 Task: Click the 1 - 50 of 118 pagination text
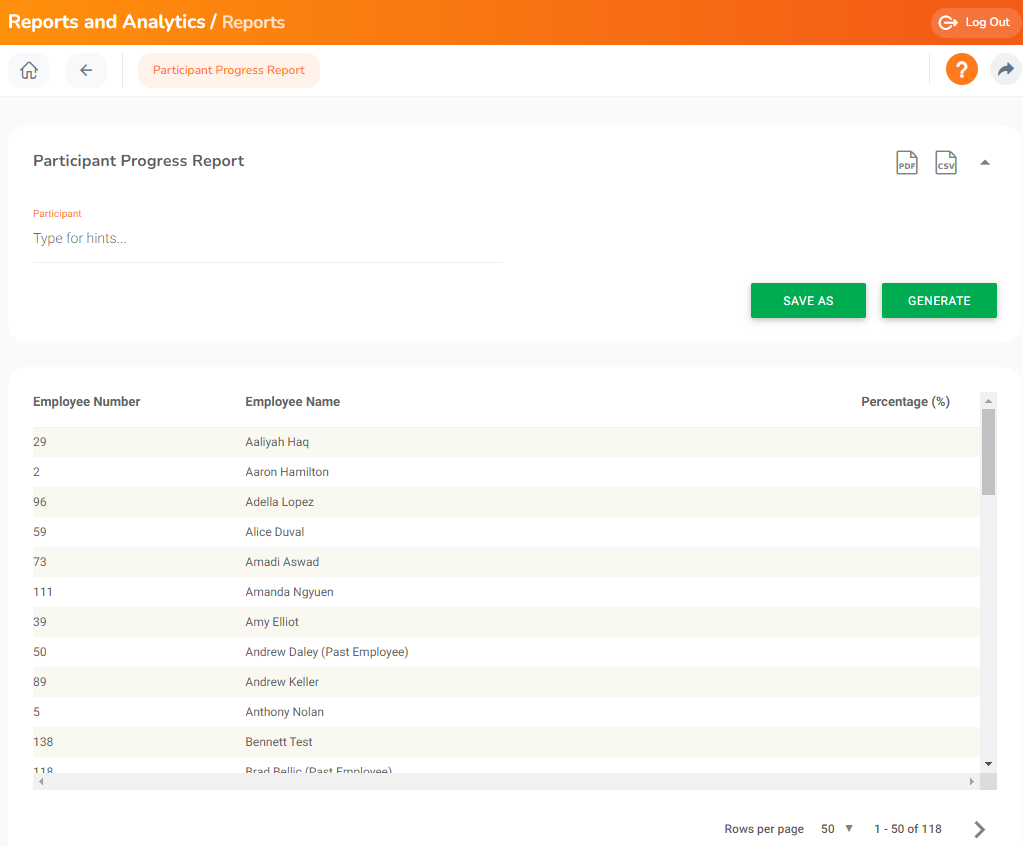pos(908,829)
